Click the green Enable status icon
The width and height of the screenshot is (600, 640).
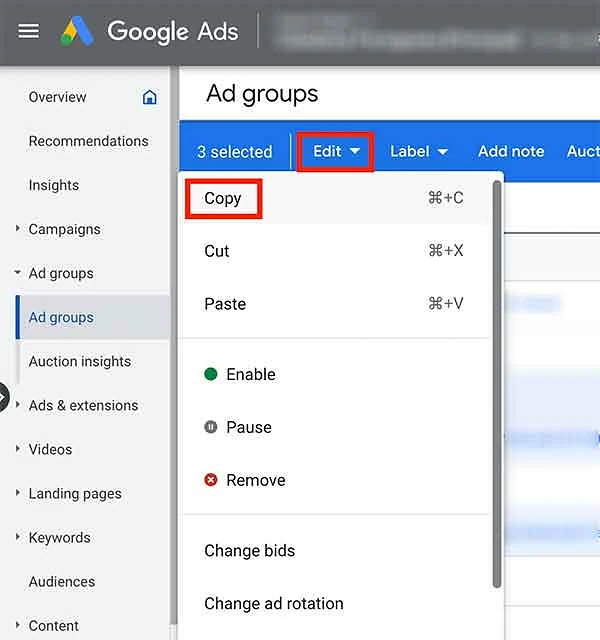tap(211, 374)
